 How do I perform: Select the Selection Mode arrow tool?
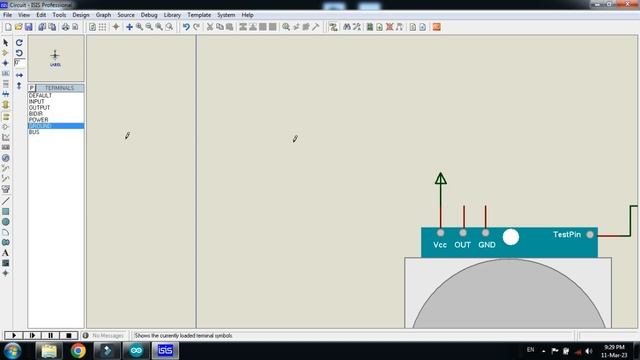(5, 42)
